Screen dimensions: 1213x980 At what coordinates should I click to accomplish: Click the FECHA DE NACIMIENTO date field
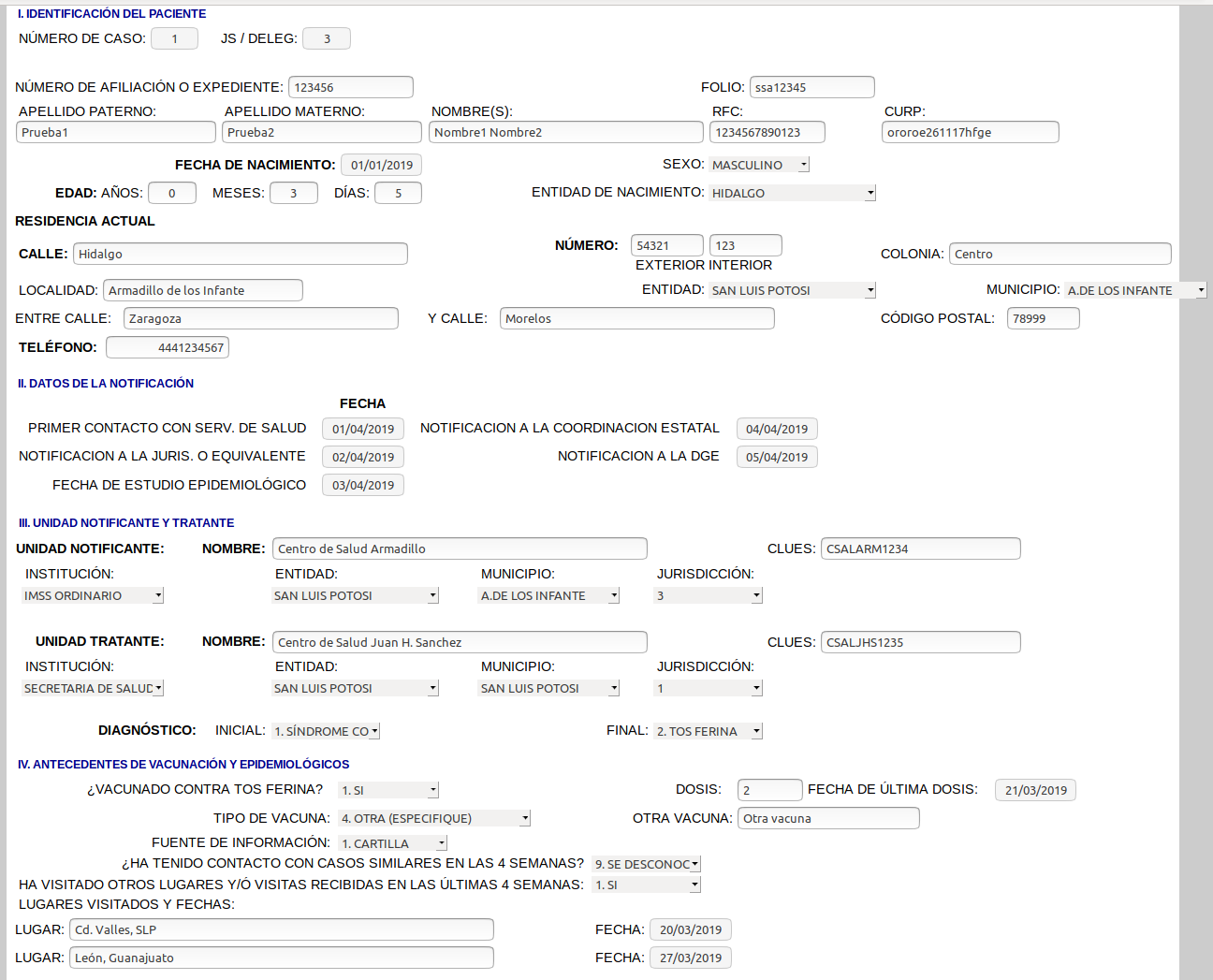point(381,165)
